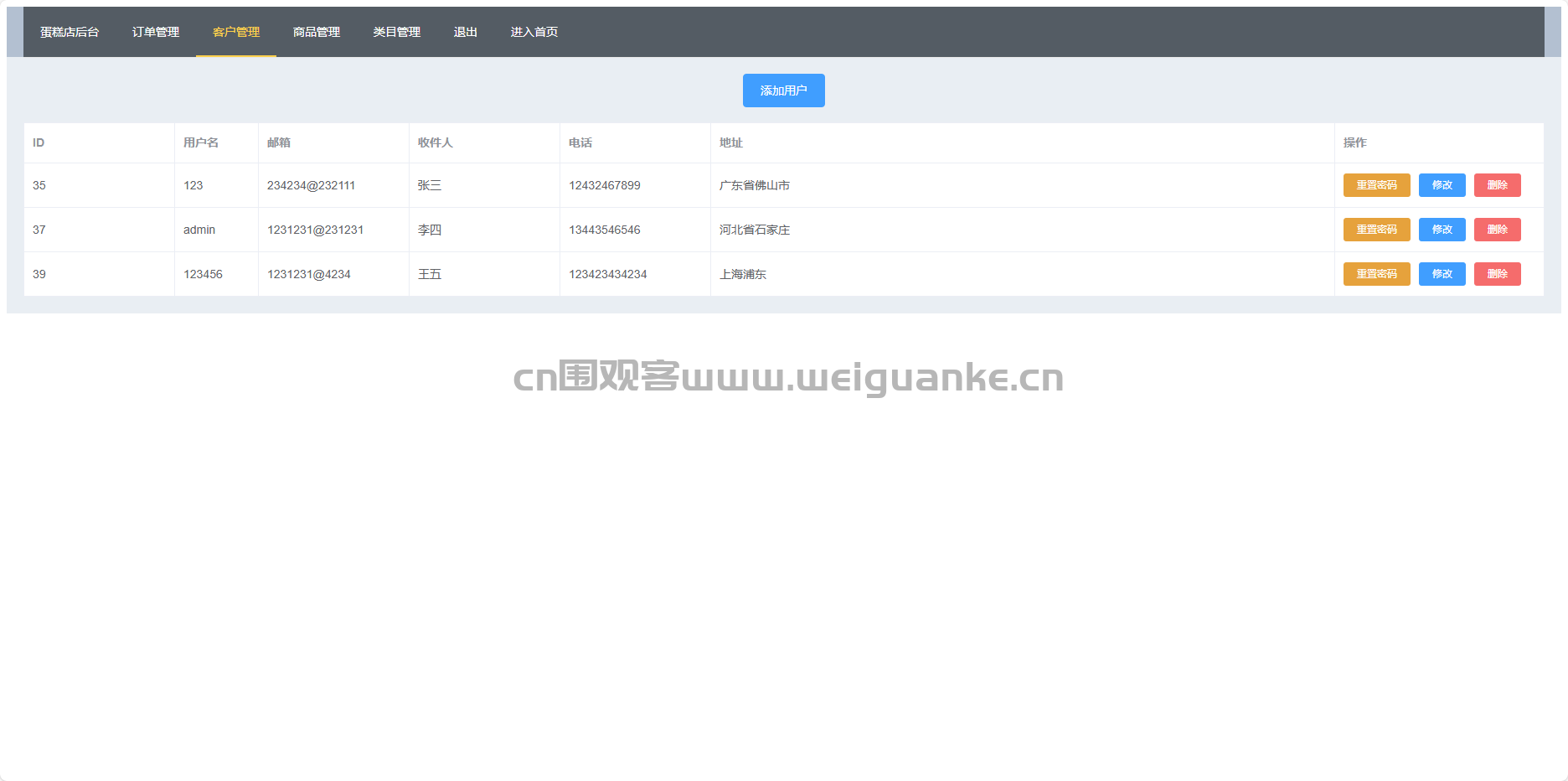Select the 客户管理 navigation tab
The height and width of the screenshot is (781, 1568).
coord(236,32)
